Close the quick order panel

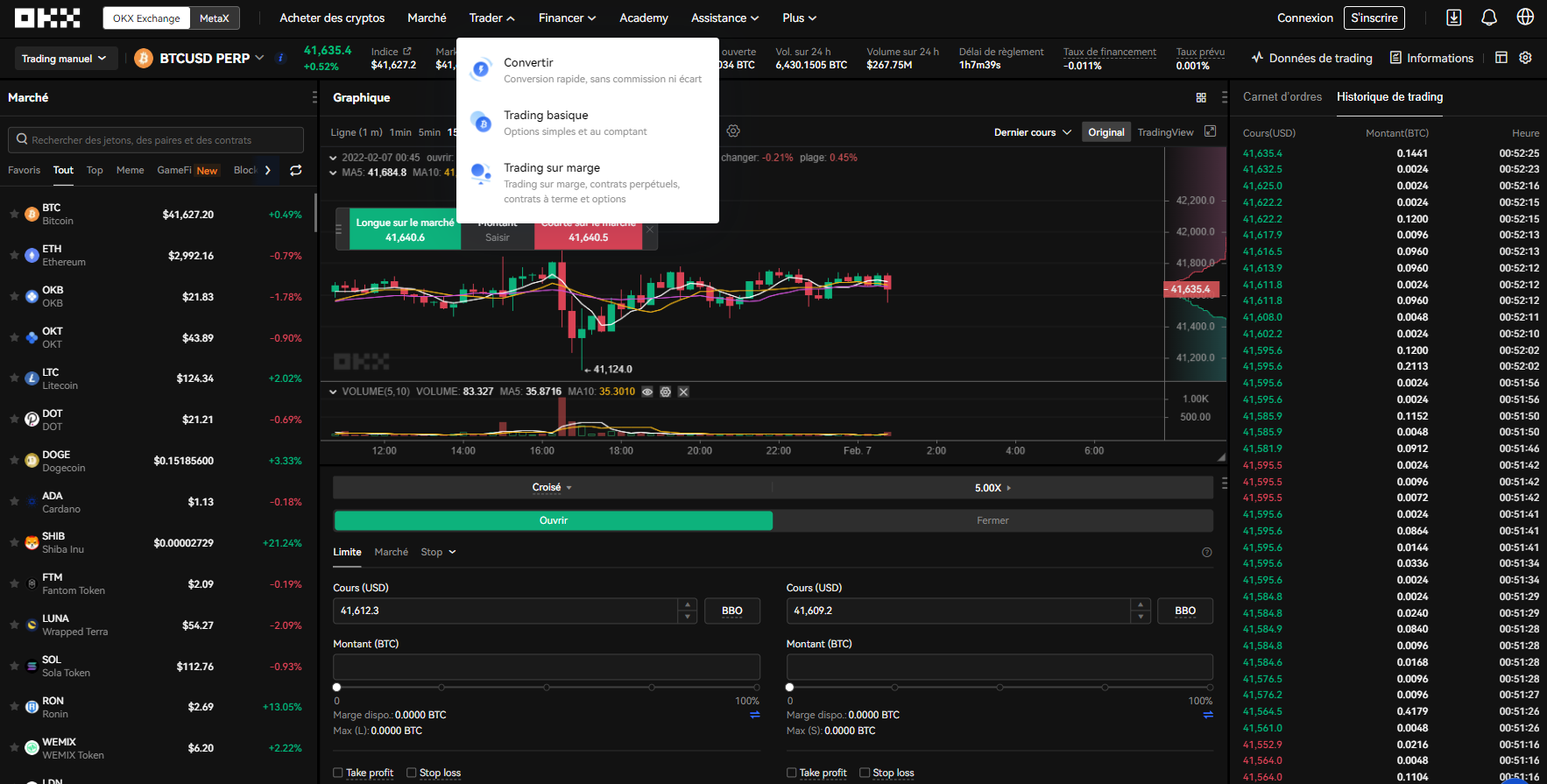[x=649, y=230]
